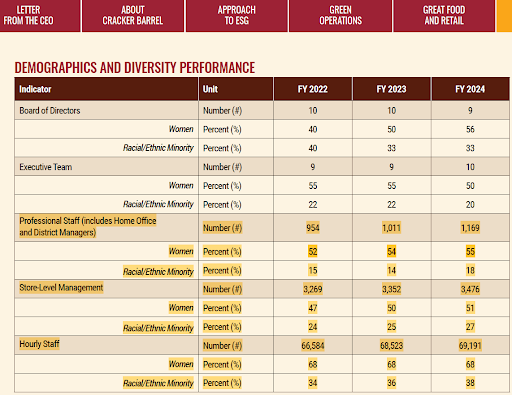Click highlighted Professional Staff row label
Viewport: 512px width, 395px height.
point(88,226)
